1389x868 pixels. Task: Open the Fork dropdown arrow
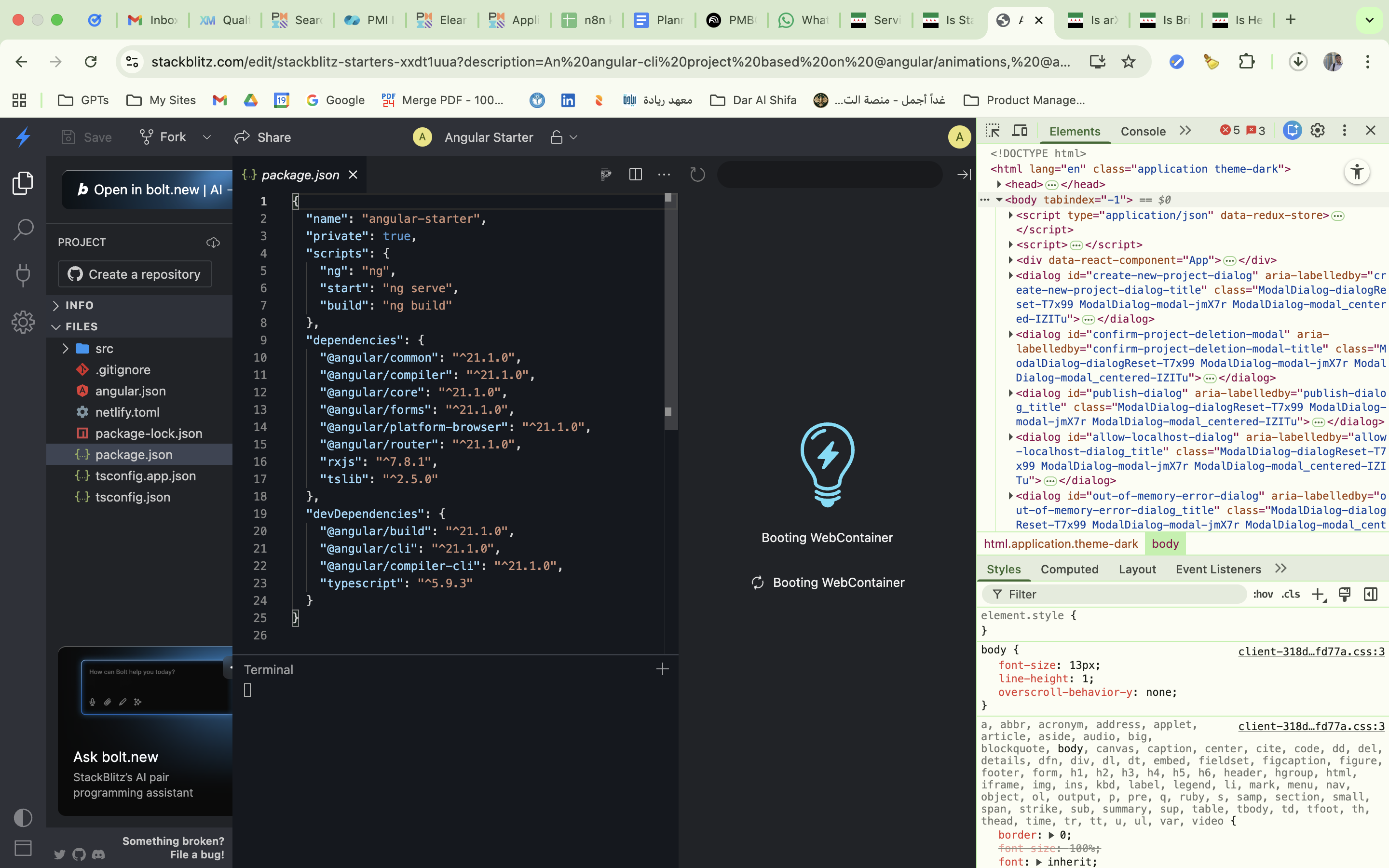(207, 137)
